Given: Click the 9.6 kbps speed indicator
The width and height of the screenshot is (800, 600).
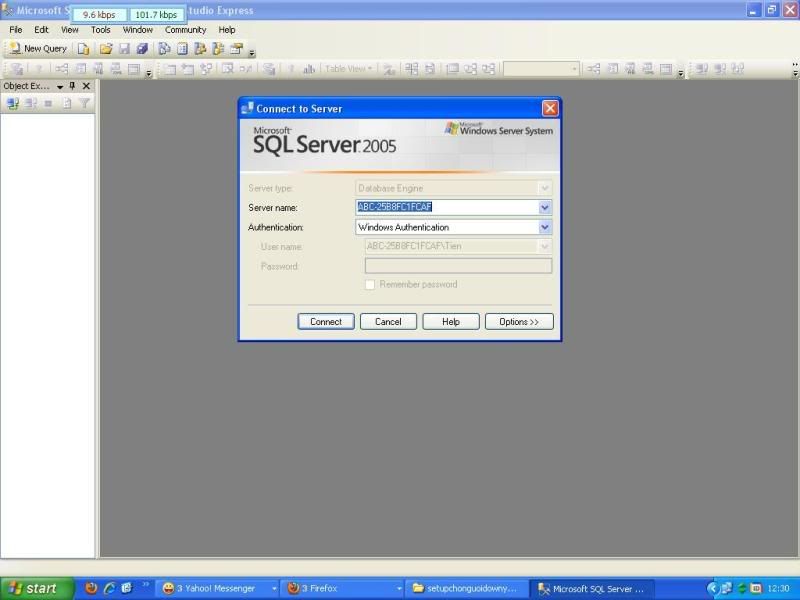Looking at the screenshot, I should [99, 15].
